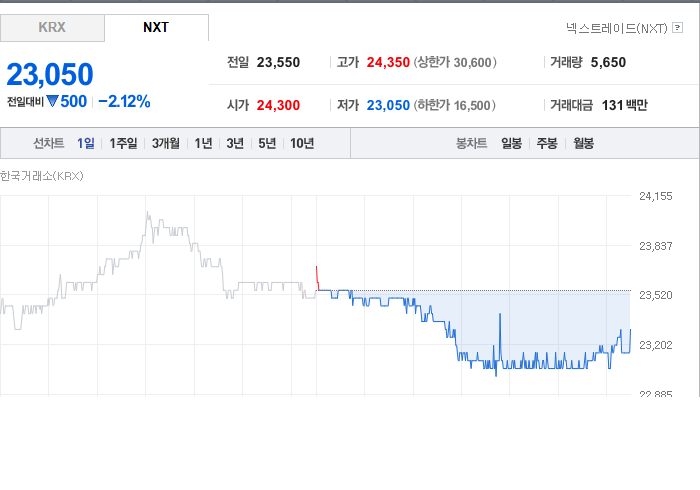The image size is (700, 490).
Task: Click the previous close value 23,550
Action: 278,62
